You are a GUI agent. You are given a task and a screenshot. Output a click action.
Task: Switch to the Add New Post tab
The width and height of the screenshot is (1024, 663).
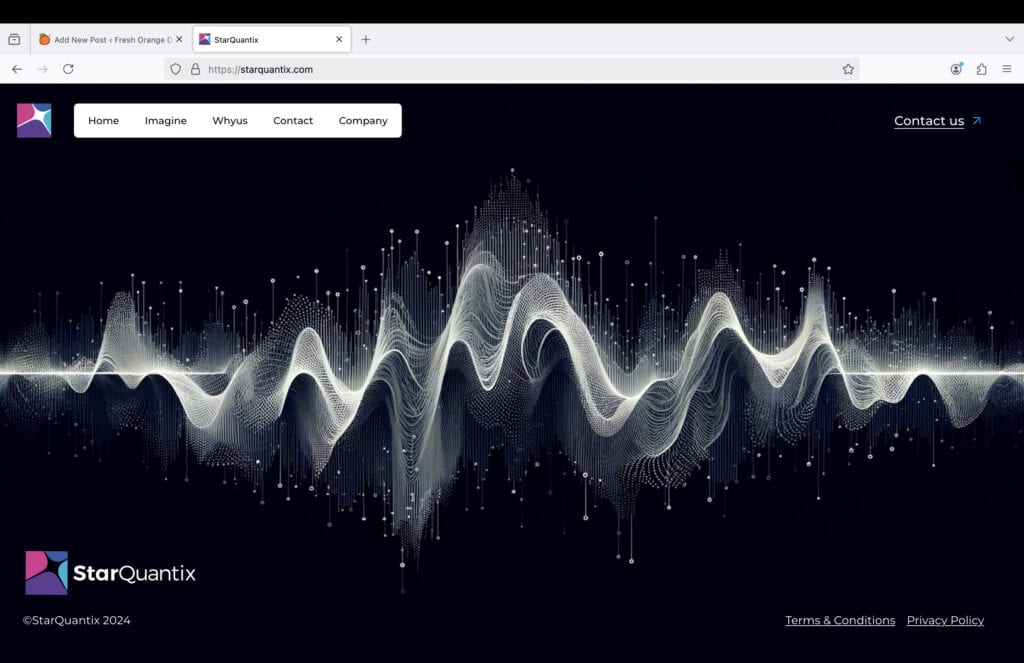(x=105, y=40)
